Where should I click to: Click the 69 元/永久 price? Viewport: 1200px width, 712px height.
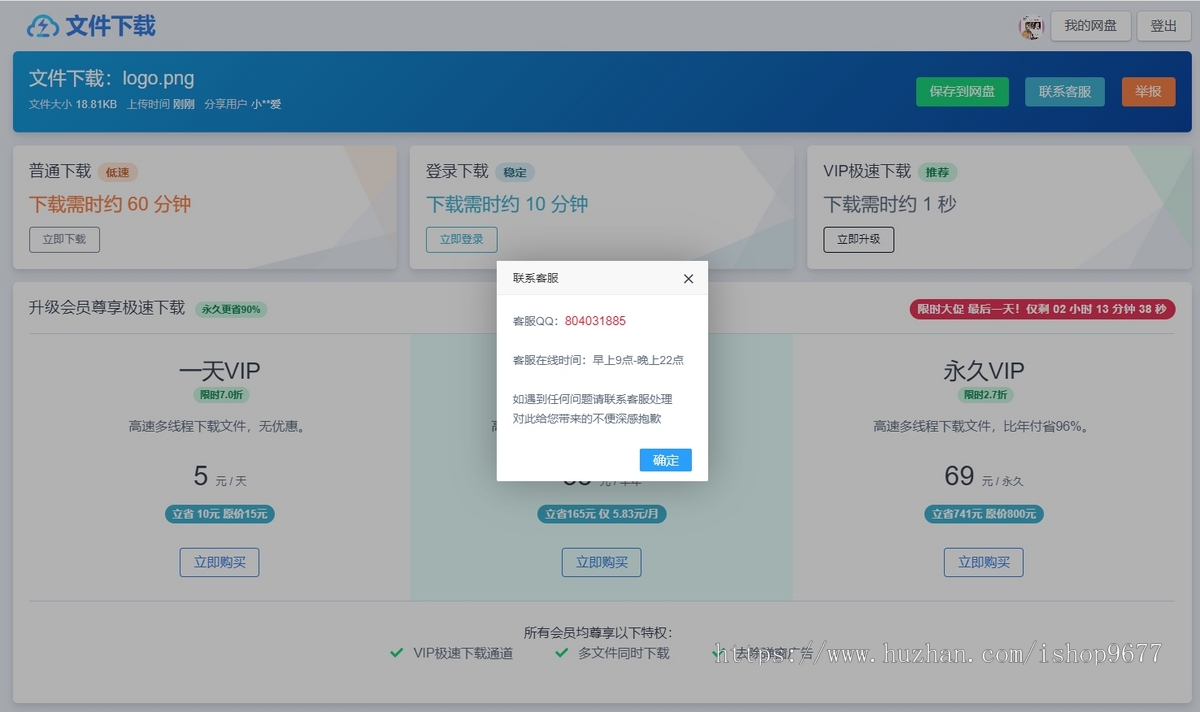click(x=983, y=476)
